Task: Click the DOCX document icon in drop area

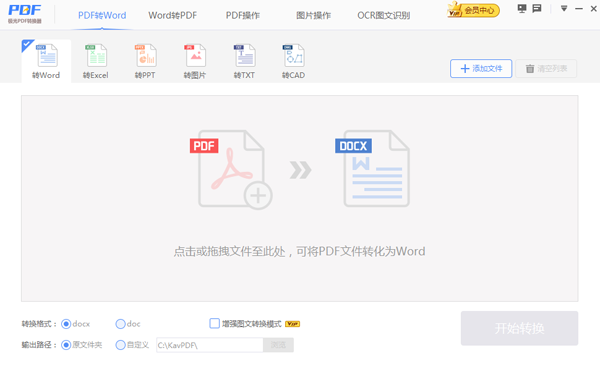Action: 372,168
